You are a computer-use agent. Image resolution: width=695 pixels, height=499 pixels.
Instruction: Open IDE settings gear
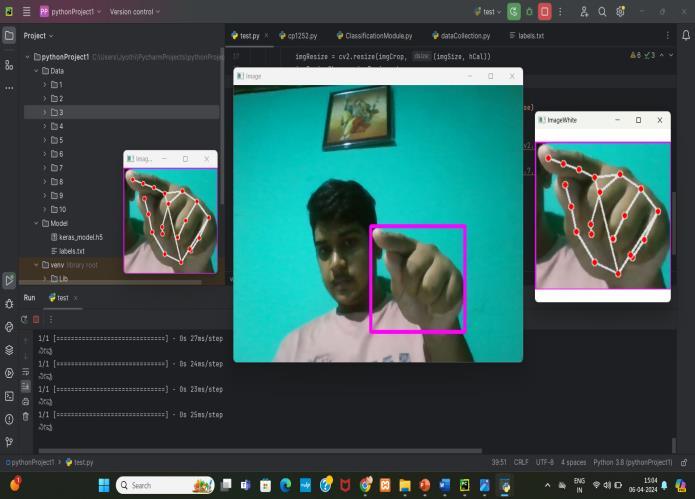click(620, 12)
